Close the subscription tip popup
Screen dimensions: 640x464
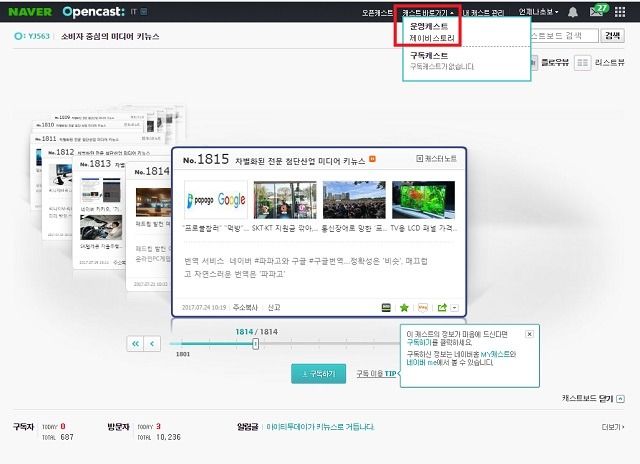(529, 334)
